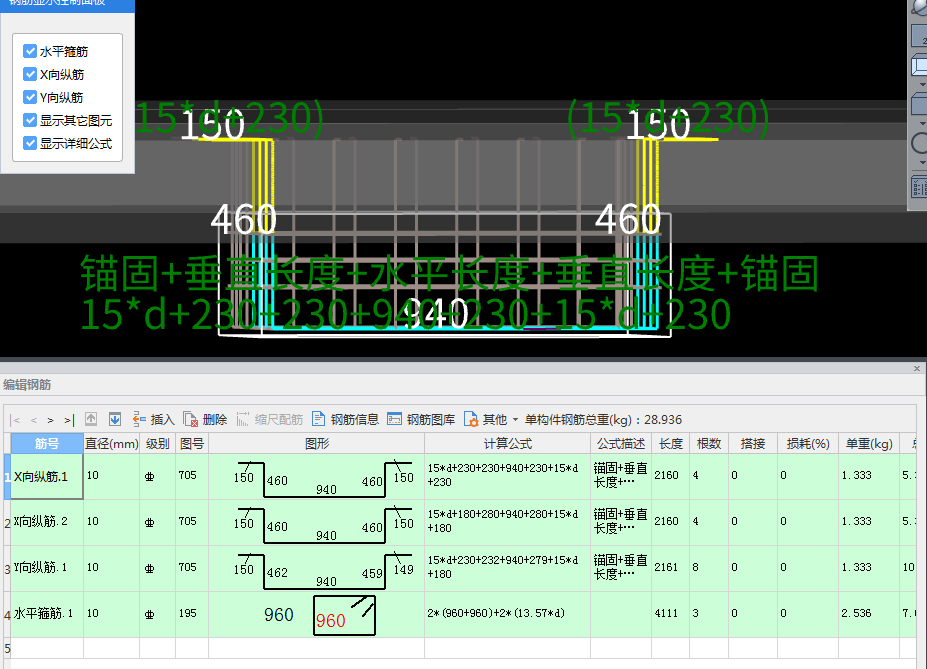Click the 损耗(%) column header
927x669 pixels.
[808, 443]
